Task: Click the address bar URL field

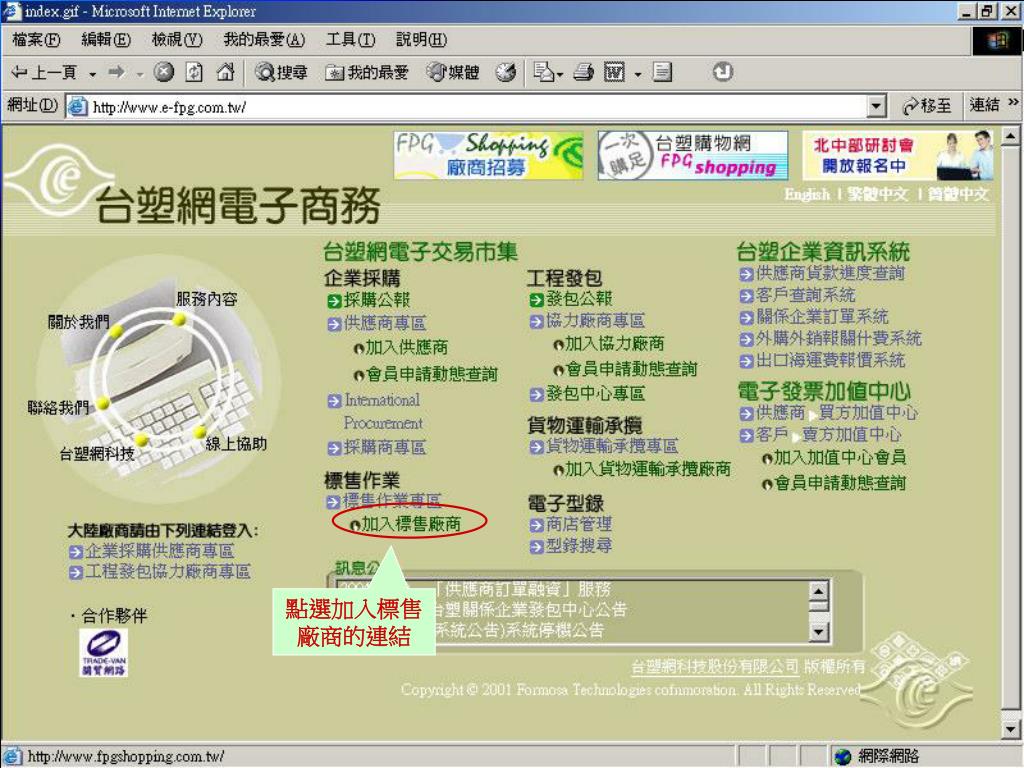Action: tap(477, 106)
